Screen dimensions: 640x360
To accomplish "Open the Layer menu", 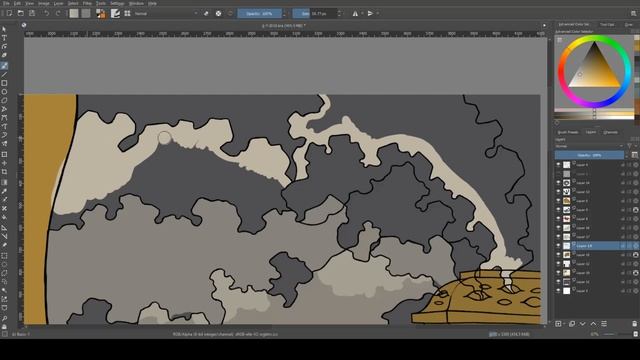I will coord(58,3).
